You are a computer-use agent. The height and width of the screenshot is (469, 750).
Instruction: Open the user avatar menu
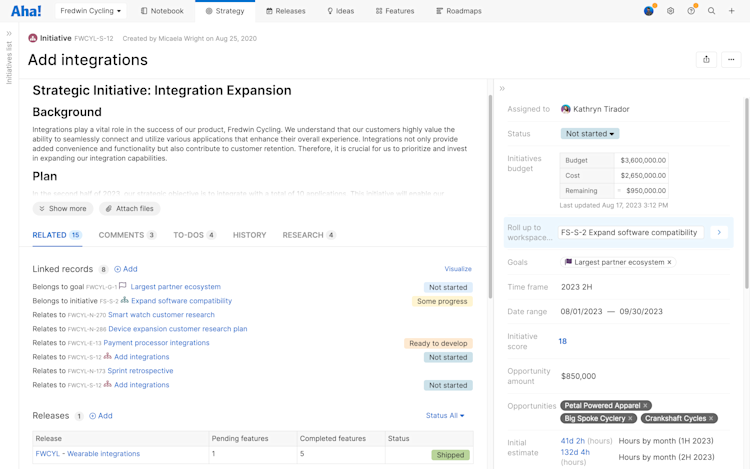(x=649, y=11)
